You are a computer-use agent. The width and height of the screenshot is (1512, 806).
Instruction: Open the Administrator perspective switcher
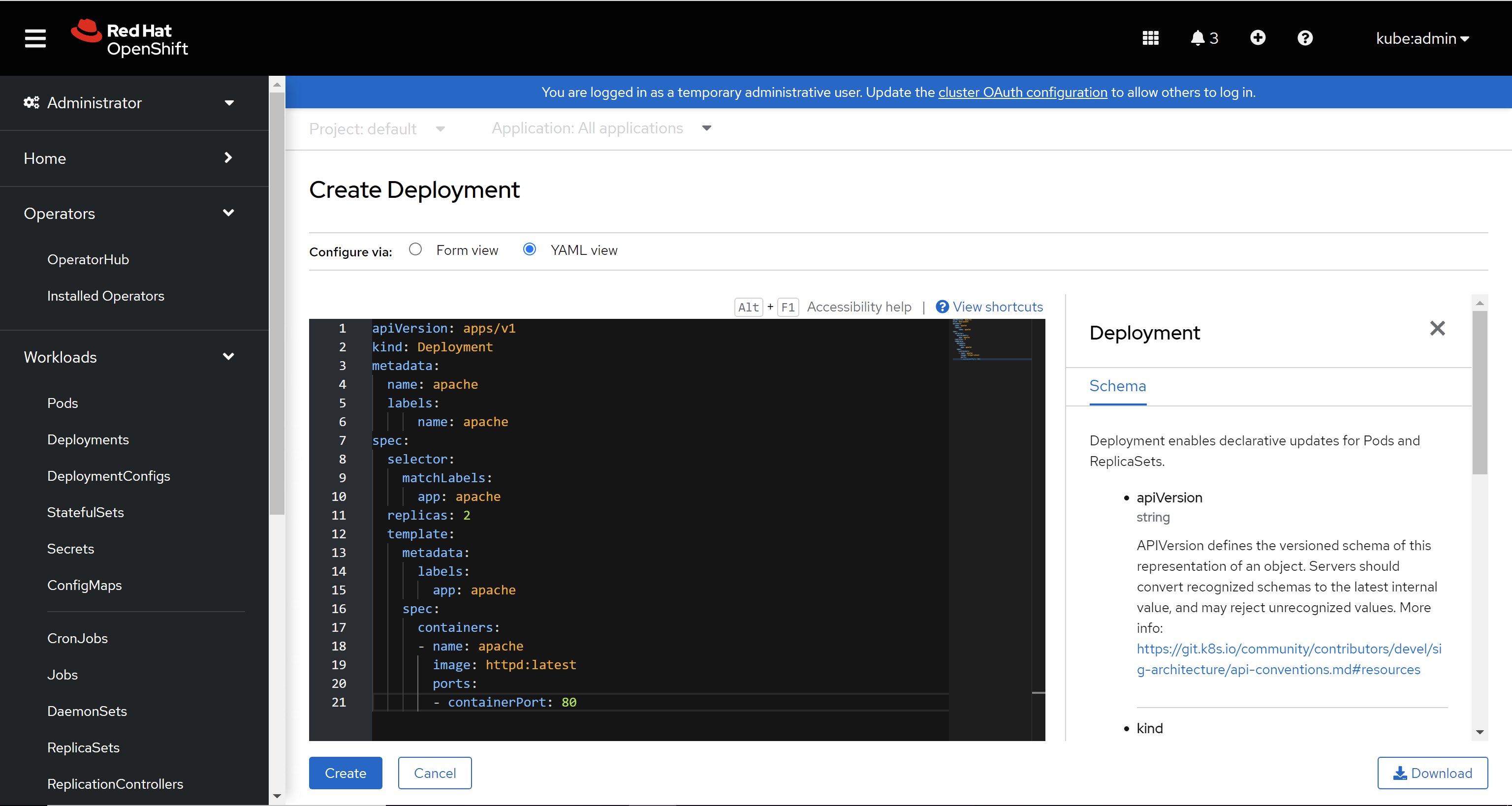coord(129,103)
